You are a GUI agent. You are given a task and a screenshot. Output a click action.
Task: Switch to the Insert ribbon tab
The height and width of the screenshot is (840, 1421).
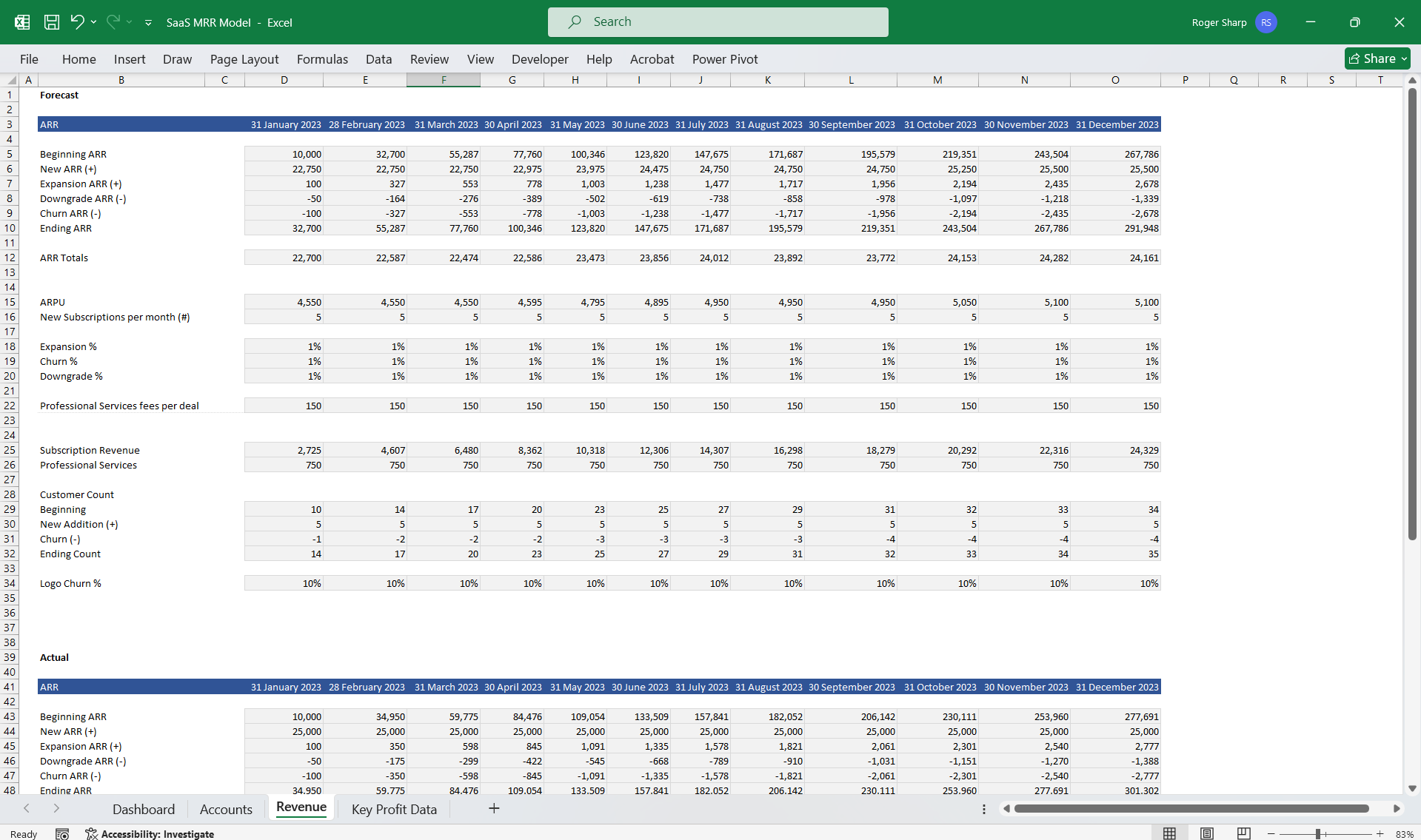130,59
